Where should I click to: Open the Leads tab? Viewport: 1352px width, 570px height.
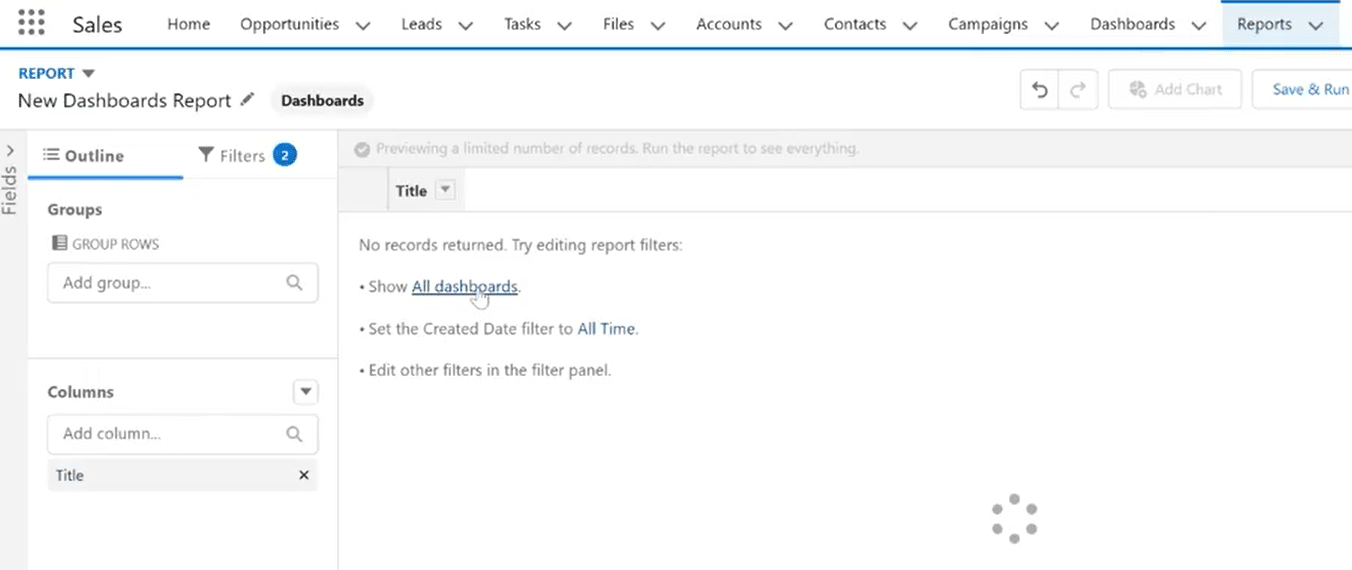[x=421, y=24]
